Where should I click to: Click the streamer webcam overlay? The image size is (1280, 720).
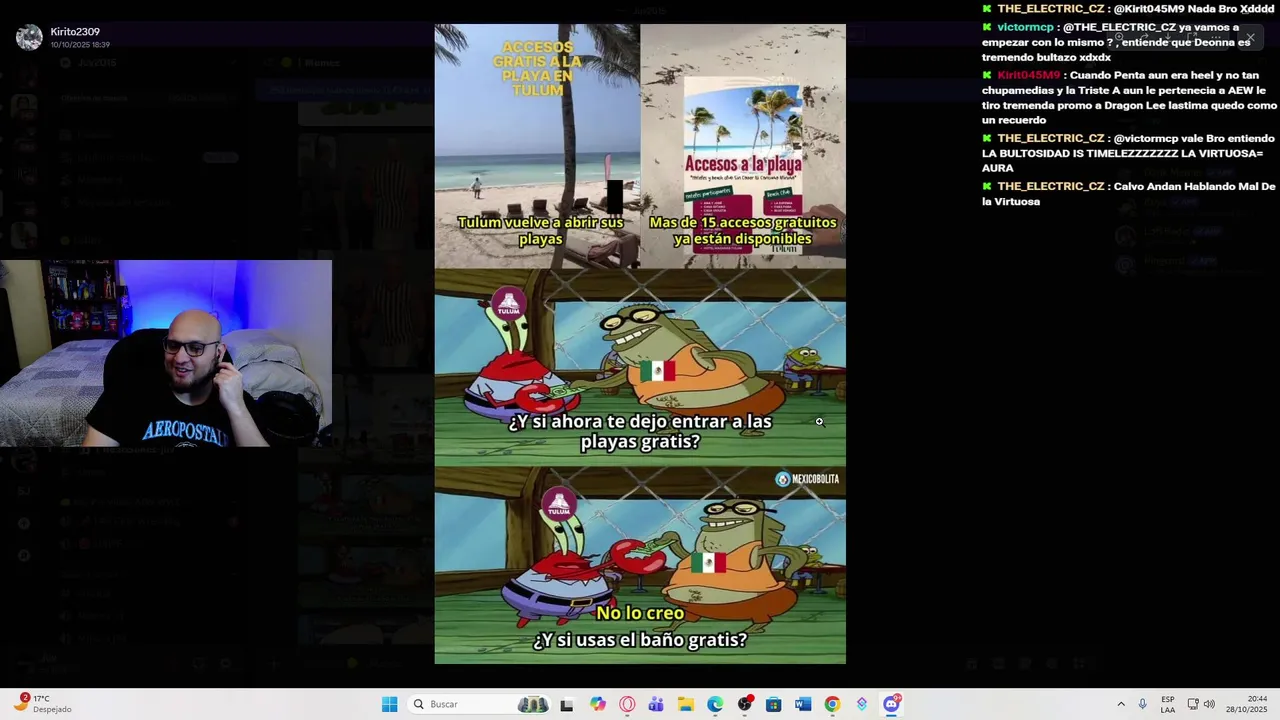[166, 353]
